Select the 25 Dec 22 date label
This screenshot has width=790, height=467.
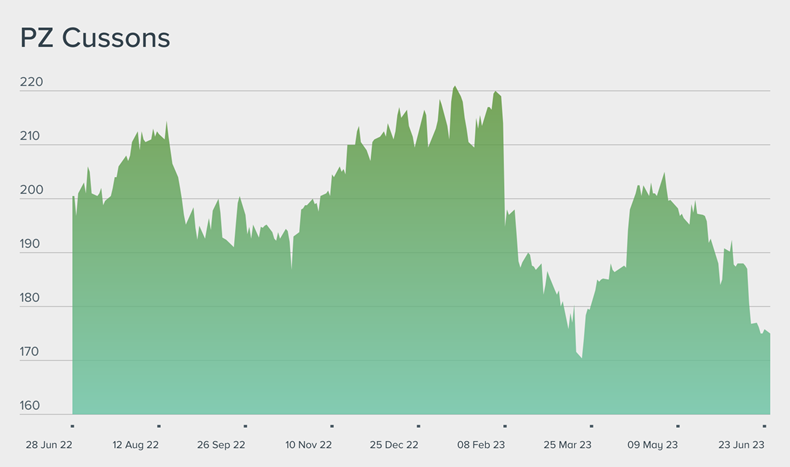[x=395, y=444]
